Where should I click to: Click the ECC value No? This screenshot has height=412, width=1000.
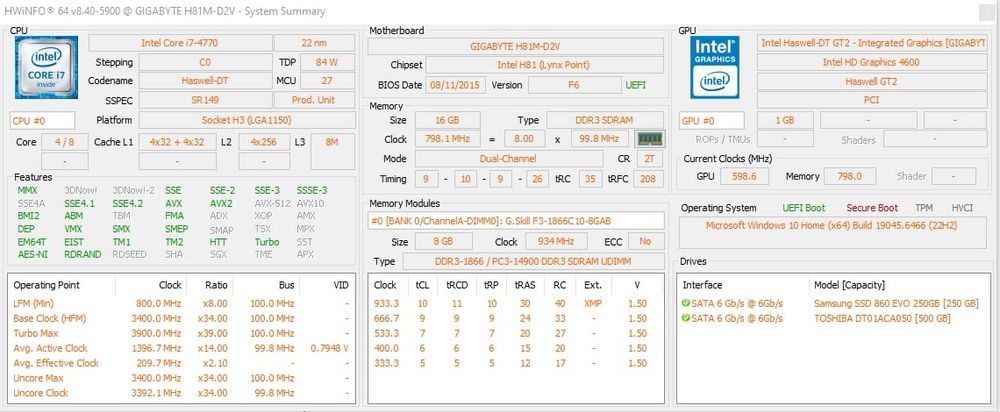pyautogui.click(x=645, y=242)
